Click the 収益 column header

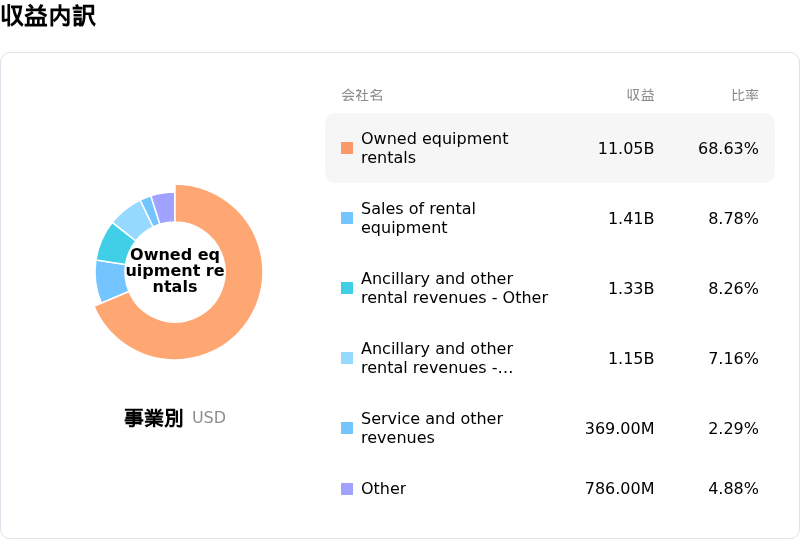640,95
